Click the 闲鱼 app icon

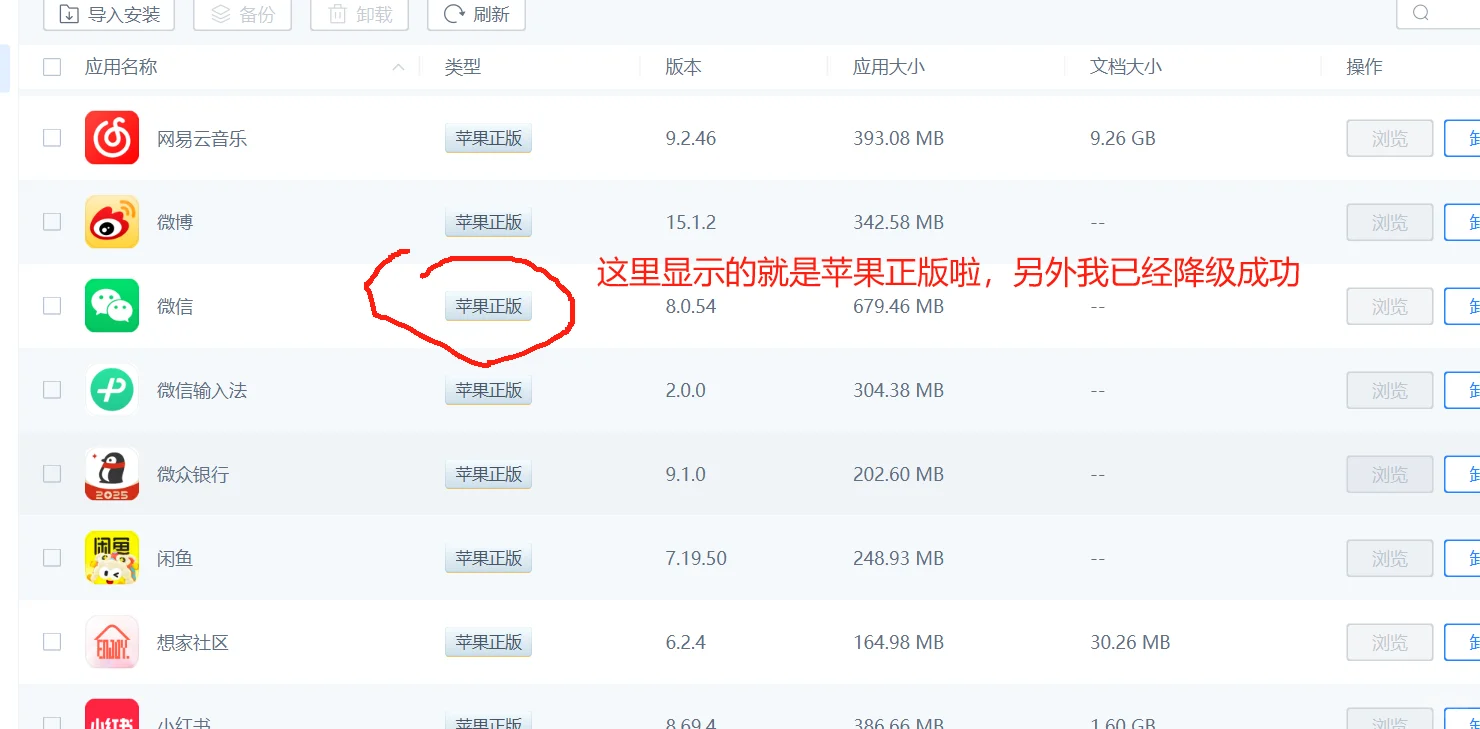(x=111, y=557)
